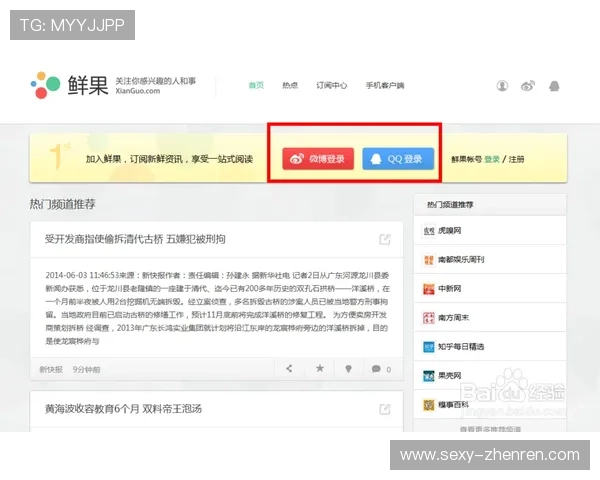Log in with the QQ登录 button
Image resolution: width=600 pixels, height=480 pixels.
pos(398,158)
